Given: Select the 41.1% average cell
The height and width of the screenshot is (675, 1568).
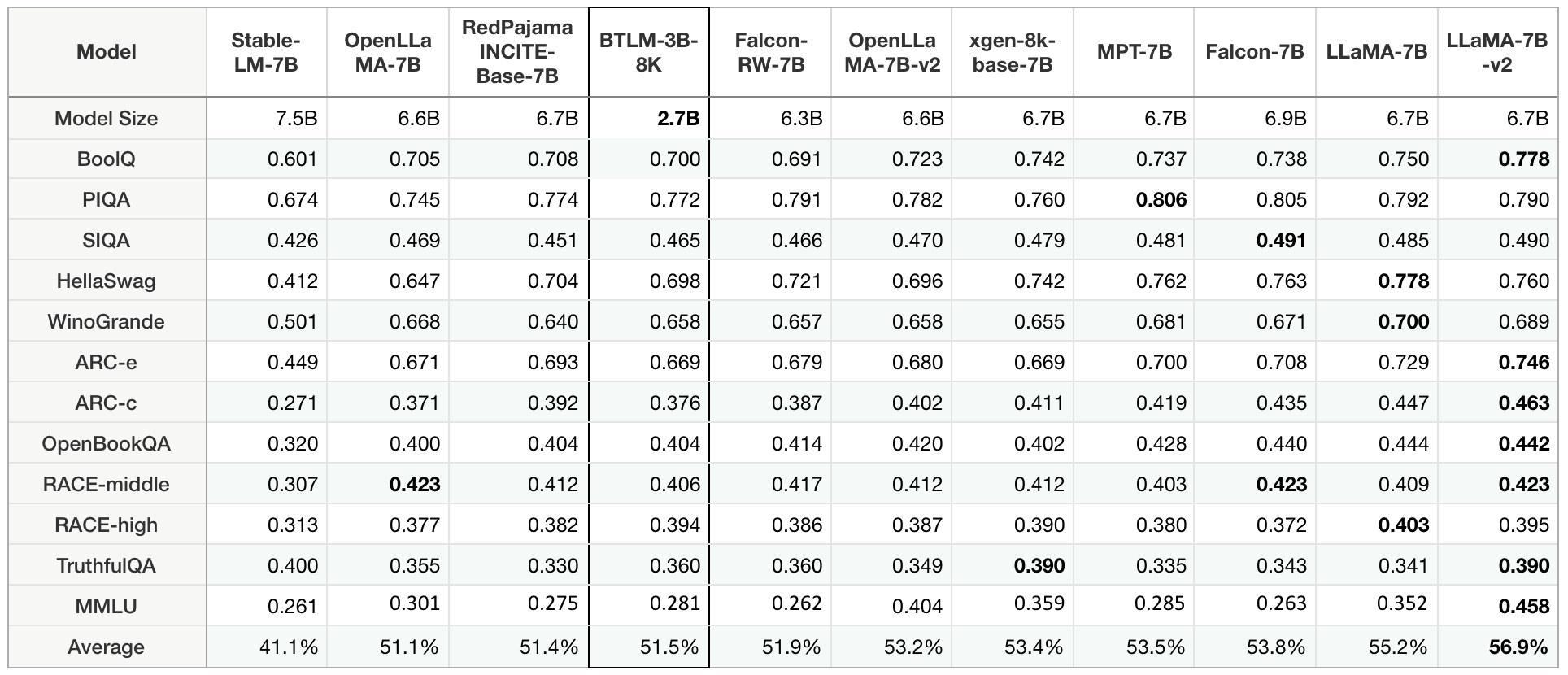Looking at the screenshot, I should tap(289, 647).
